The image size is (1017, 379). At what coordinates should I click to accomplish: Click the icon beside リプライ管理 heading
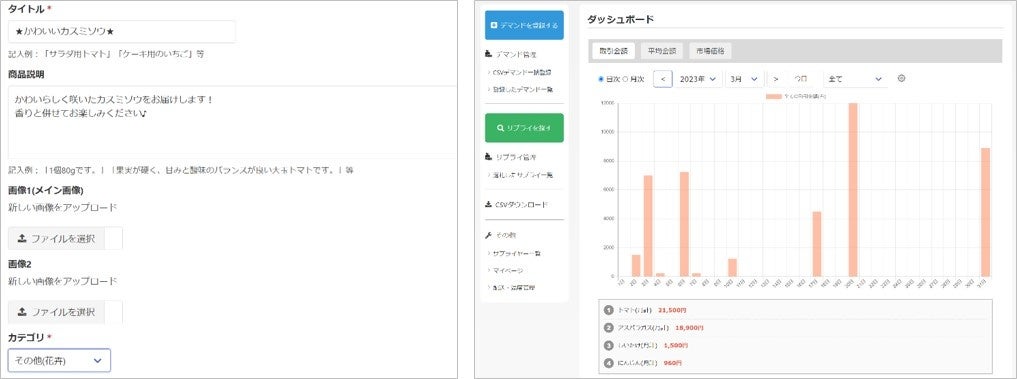[489, 157]
